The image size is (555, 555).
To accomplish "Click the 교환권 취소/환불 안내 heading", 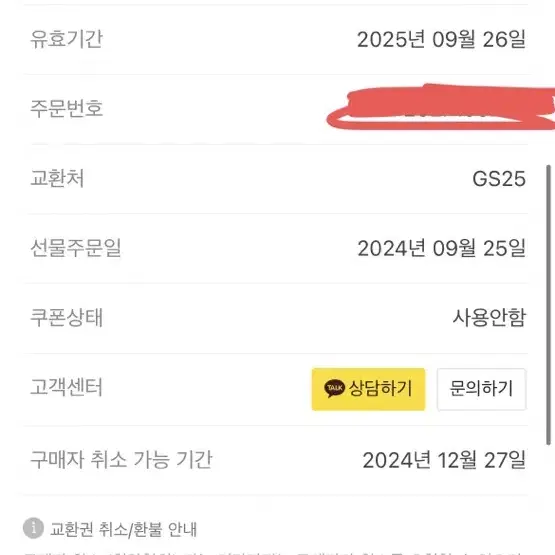I will (123, 530).
